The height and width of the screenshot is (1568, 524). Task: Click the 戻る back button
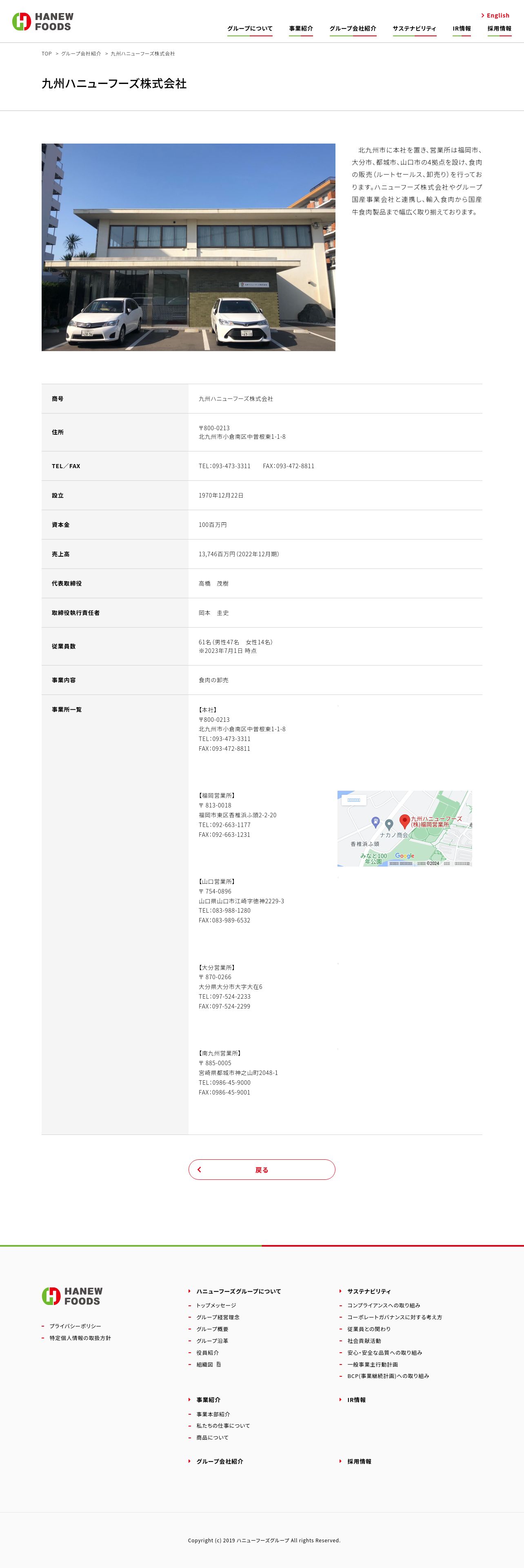coord(262,1169)
